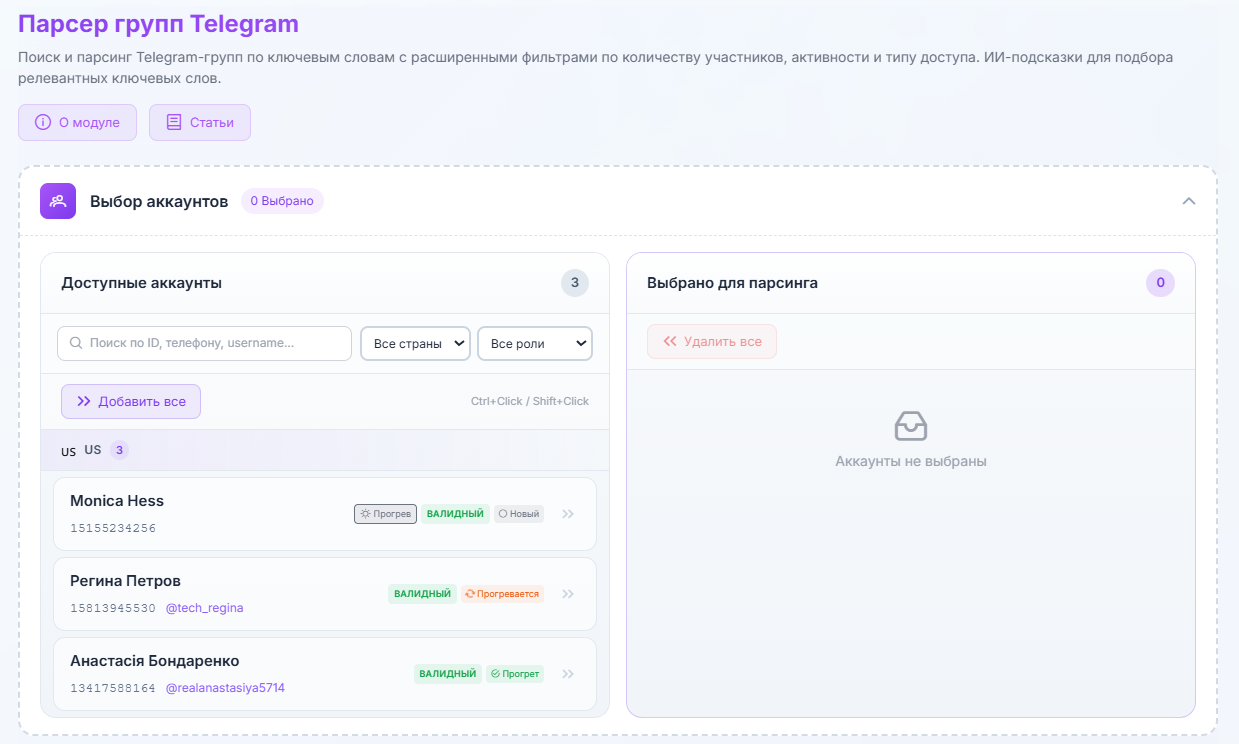
Task: Click the add arrows for Monica Hess
Action: (x=568, y=514)
